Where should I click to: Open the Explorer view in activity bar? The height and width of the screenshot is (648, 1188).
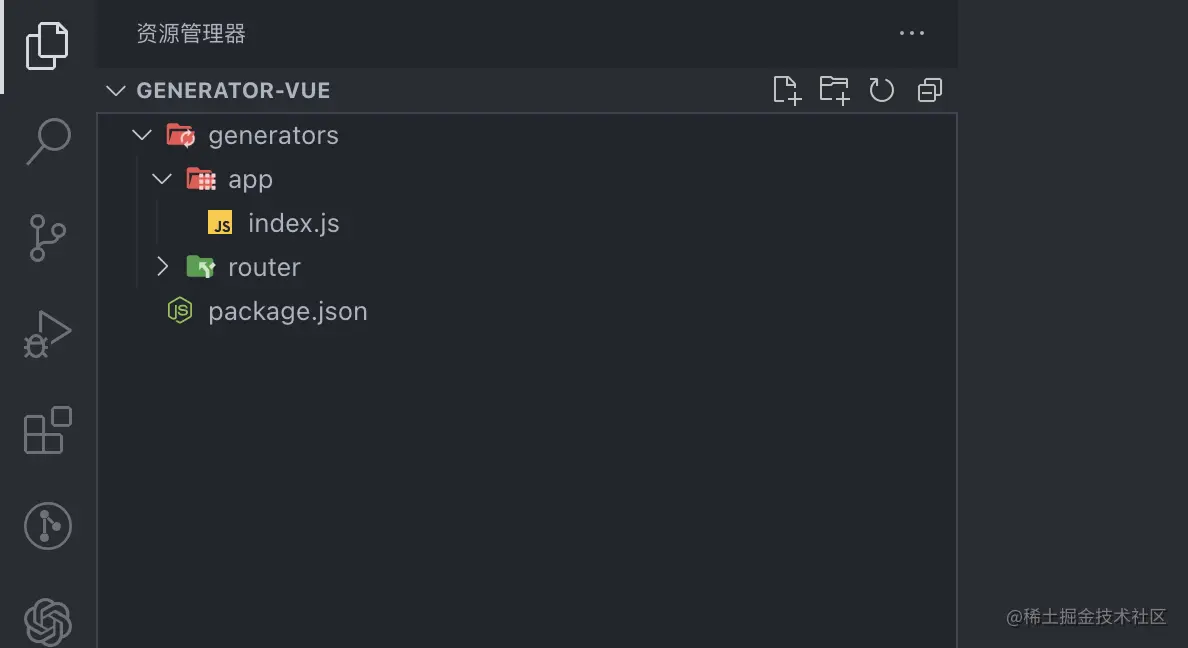pyautogui.click(x=47, y=45)
